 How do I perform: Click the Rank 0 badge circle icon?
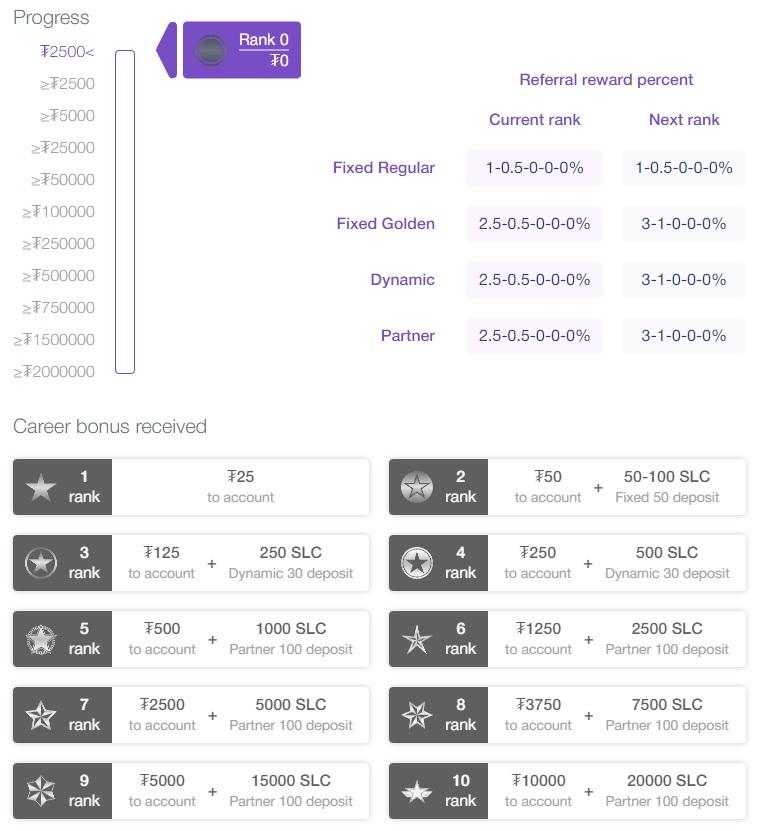click(210, 50)
